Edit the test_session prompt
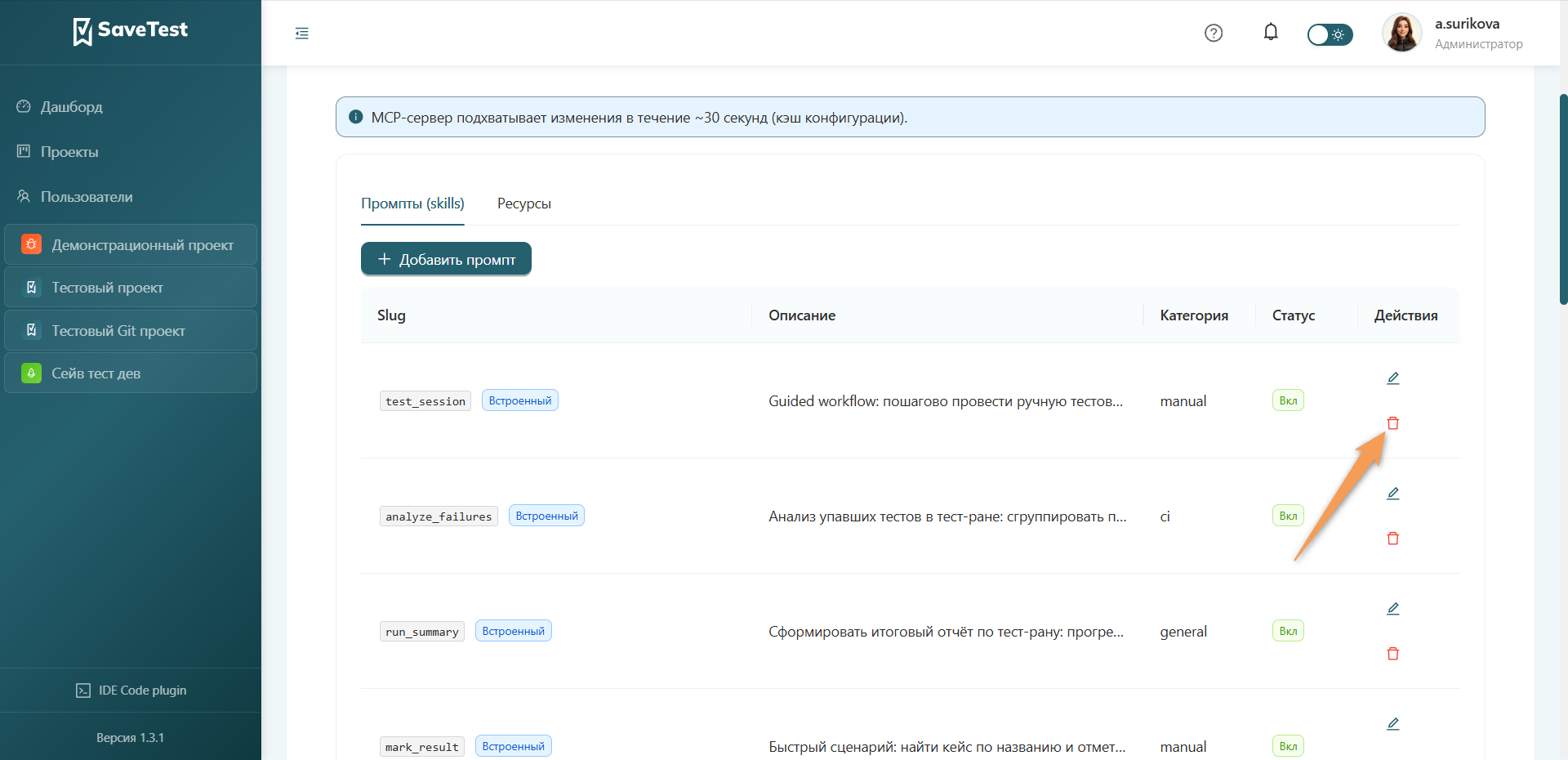 pos(1393,378)
